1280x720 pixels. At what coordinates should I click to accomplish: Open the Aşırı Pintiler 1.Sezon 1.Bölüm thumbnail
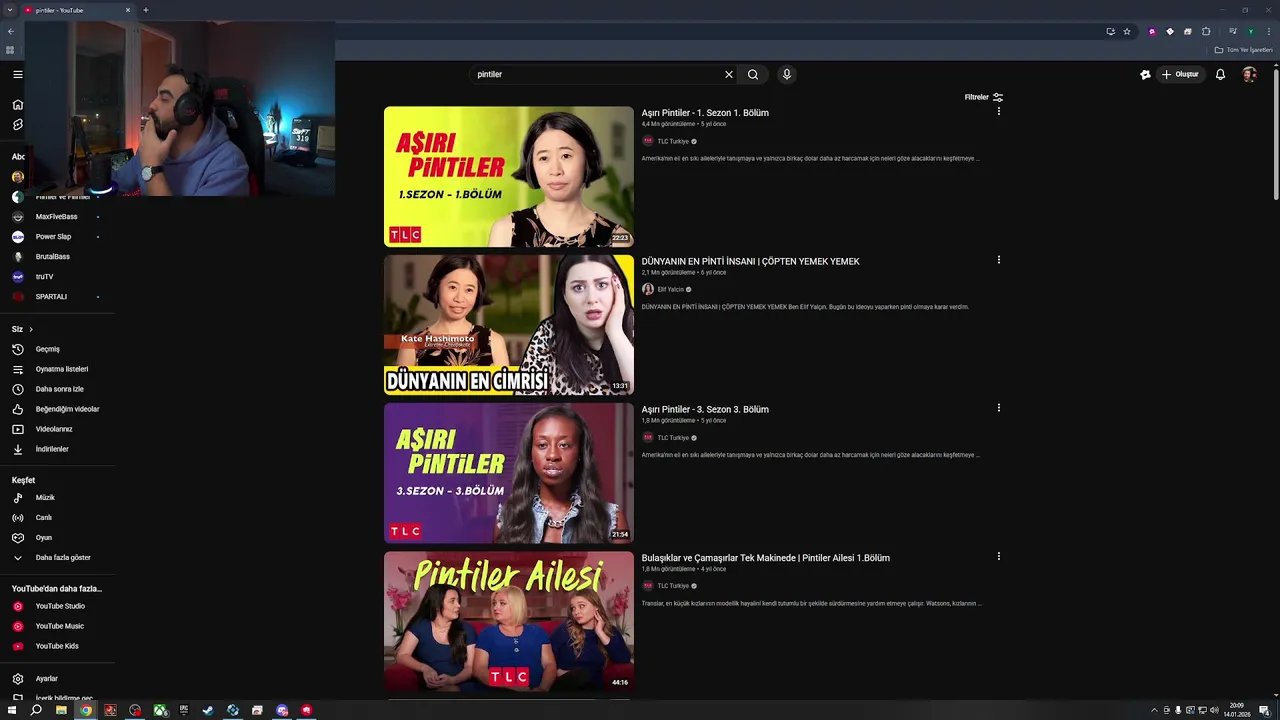pos(509,177)
